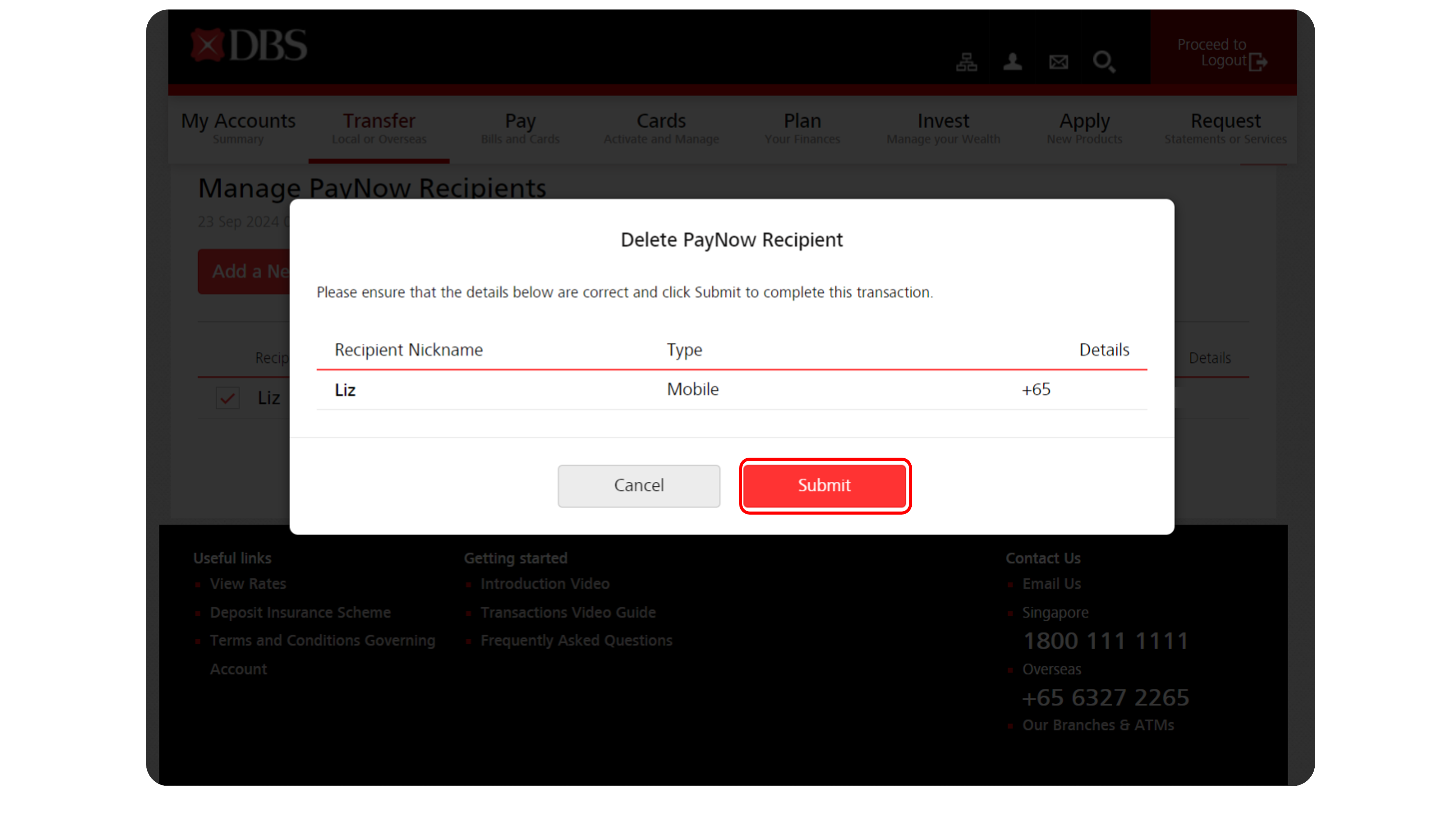Screen dimensions: 1456x839
Task: Open the Request Statements or Services menu
Action: click(1225, 128)
